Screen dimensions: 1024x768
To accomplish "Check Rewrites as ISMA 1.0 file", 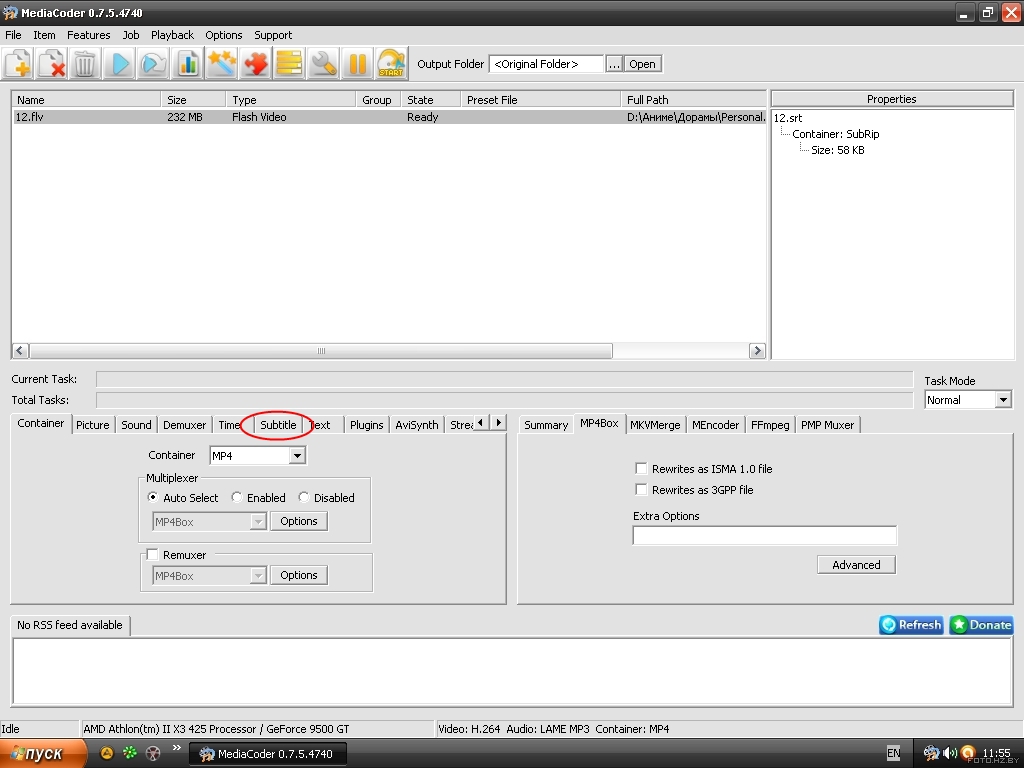I will [x=641, y=468].
